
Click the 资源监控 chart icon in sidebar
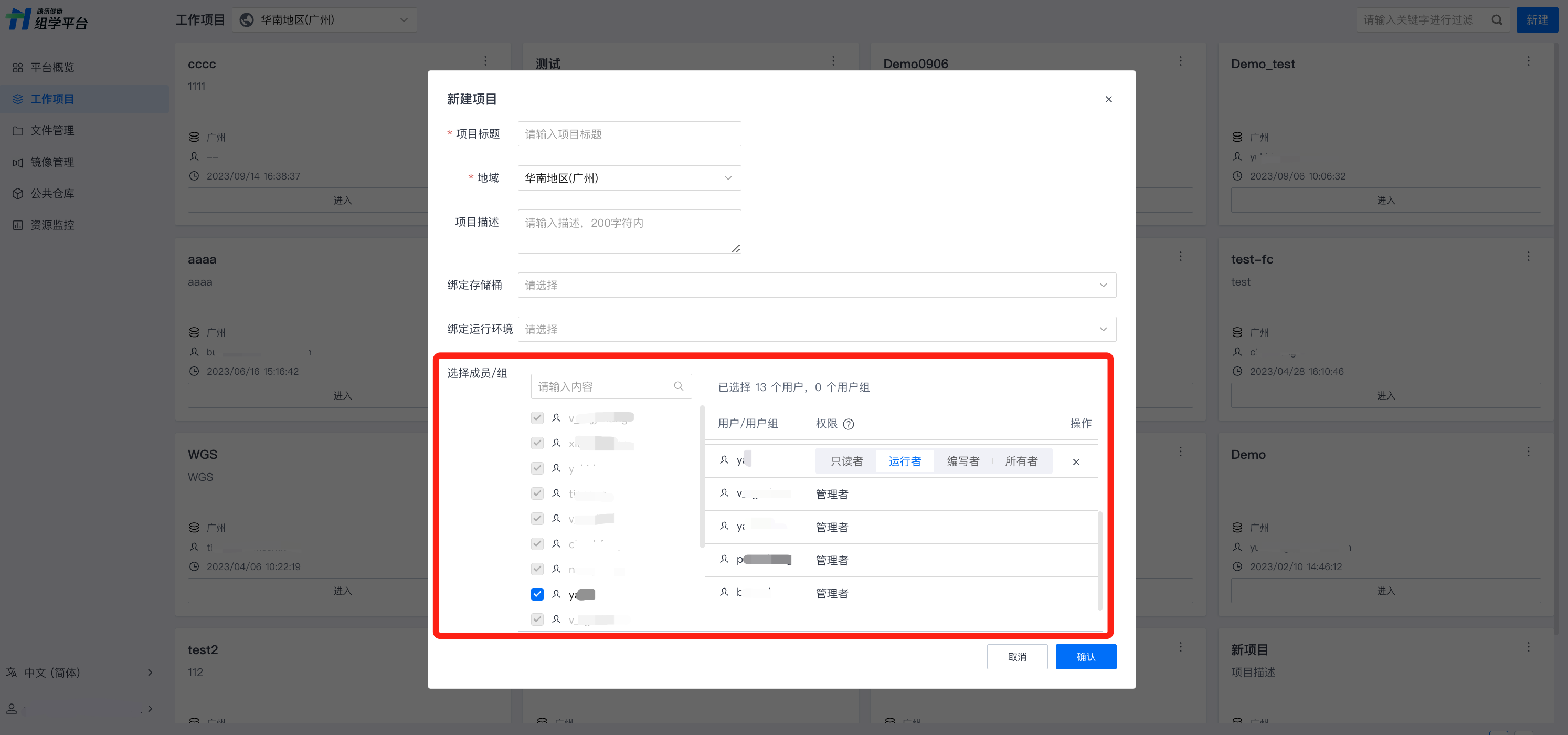(x=18, y=225)
